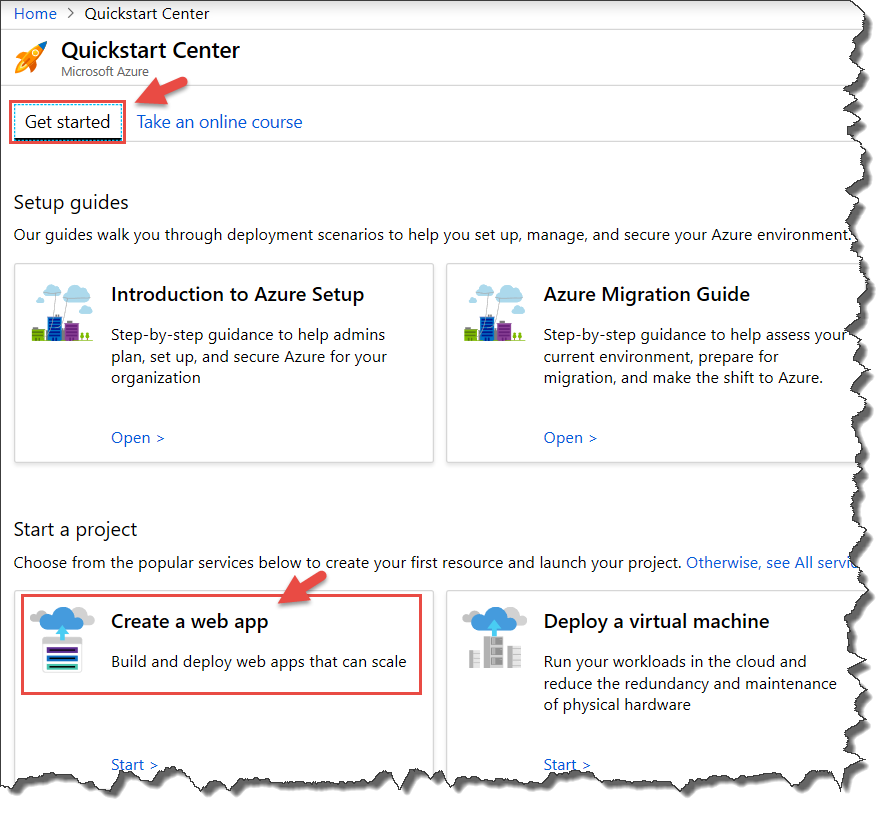Click the Deploy a virtual machine title
Image resolution: width=891 pixels, height=815 pixels.
pyautogui.click(x=656, y=622)
